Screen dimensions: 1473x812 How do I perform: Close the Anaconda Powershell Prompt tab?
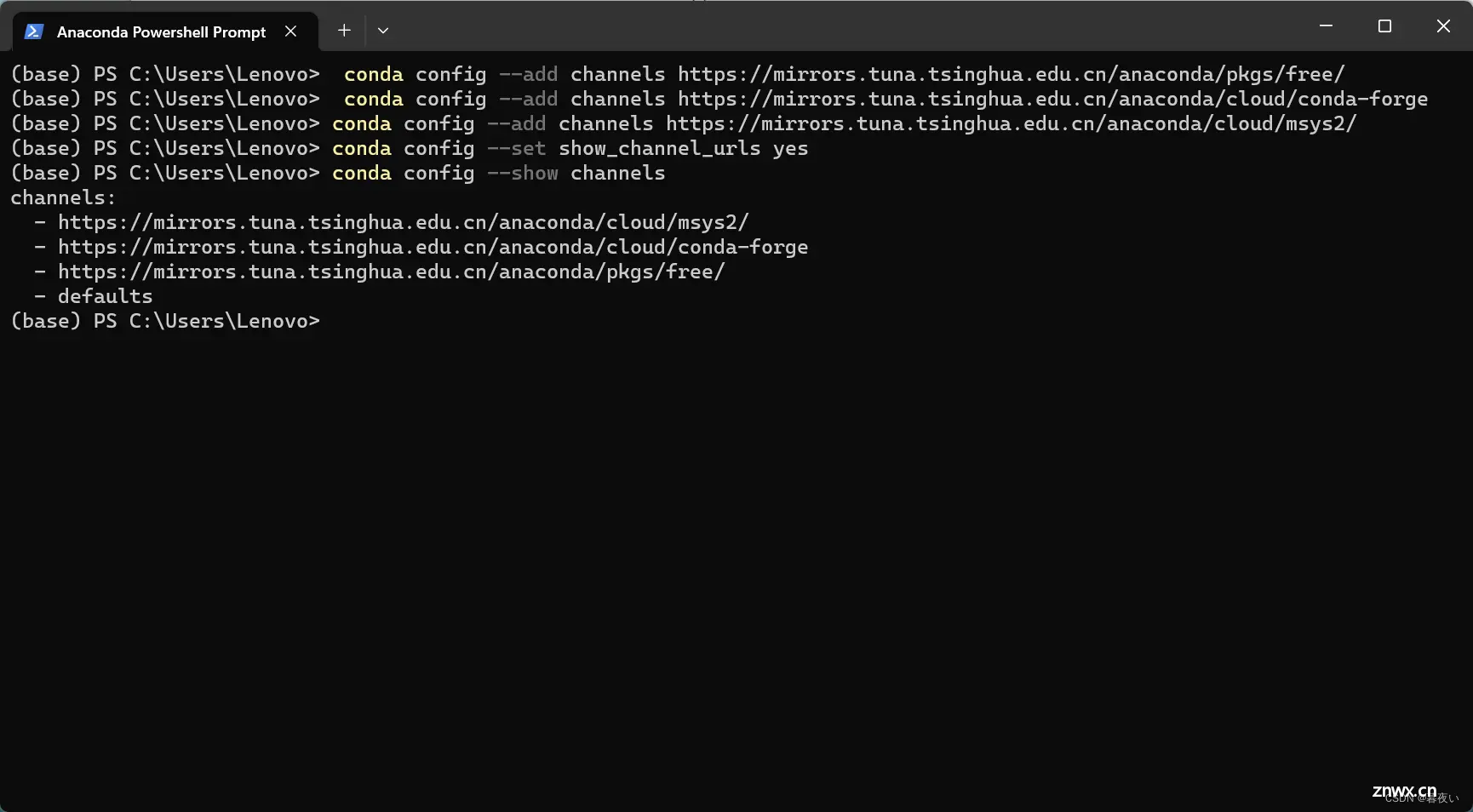[x=290, y=31]
